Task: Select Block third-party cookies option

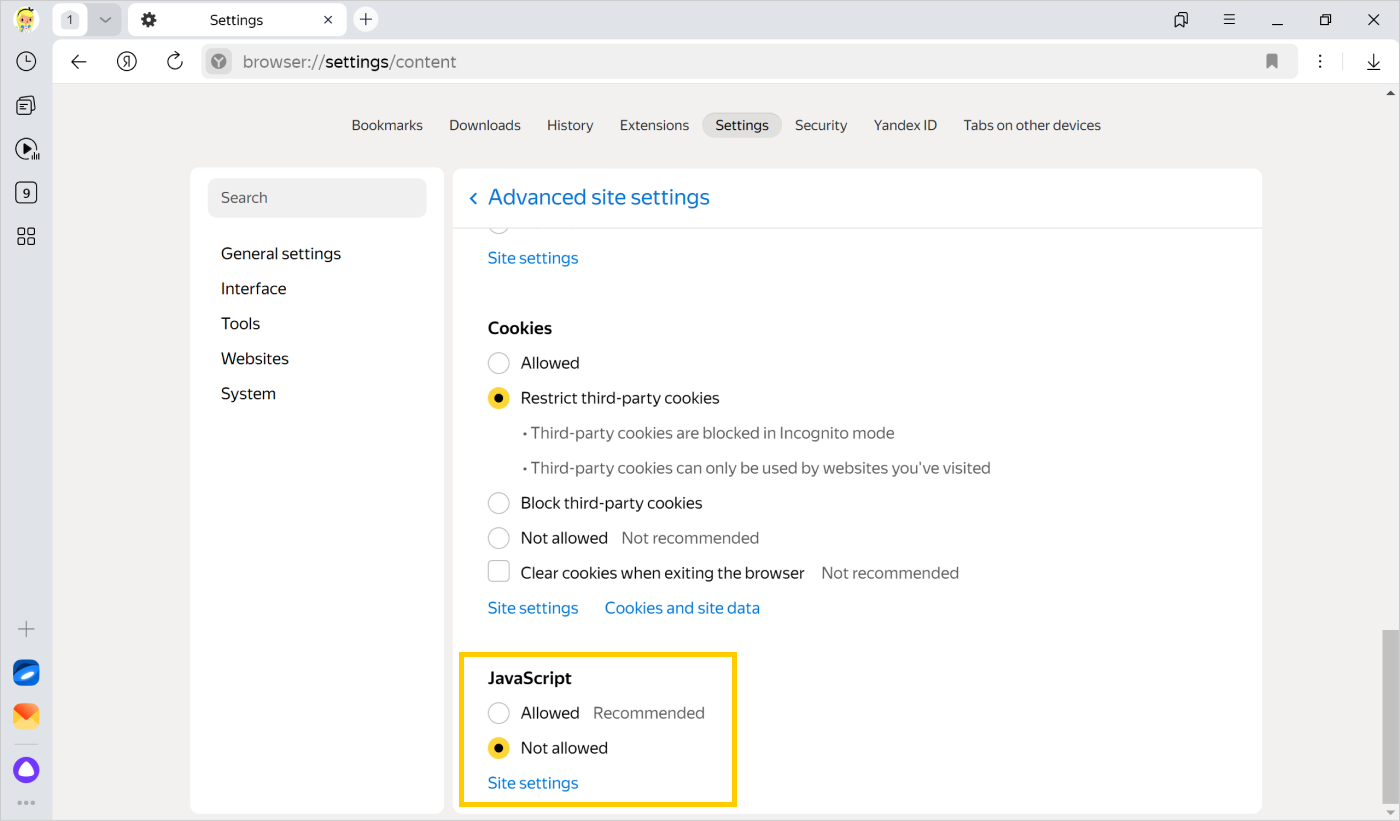Action: click(499, 503)
